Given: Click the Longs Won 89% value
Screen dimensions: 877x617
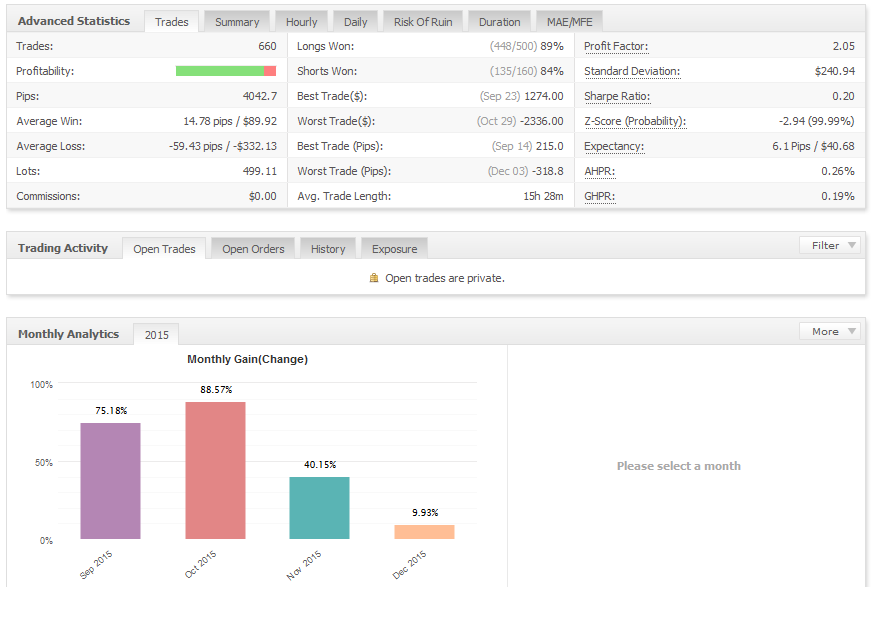Looking at the screenshot, I should pos(552,46).
